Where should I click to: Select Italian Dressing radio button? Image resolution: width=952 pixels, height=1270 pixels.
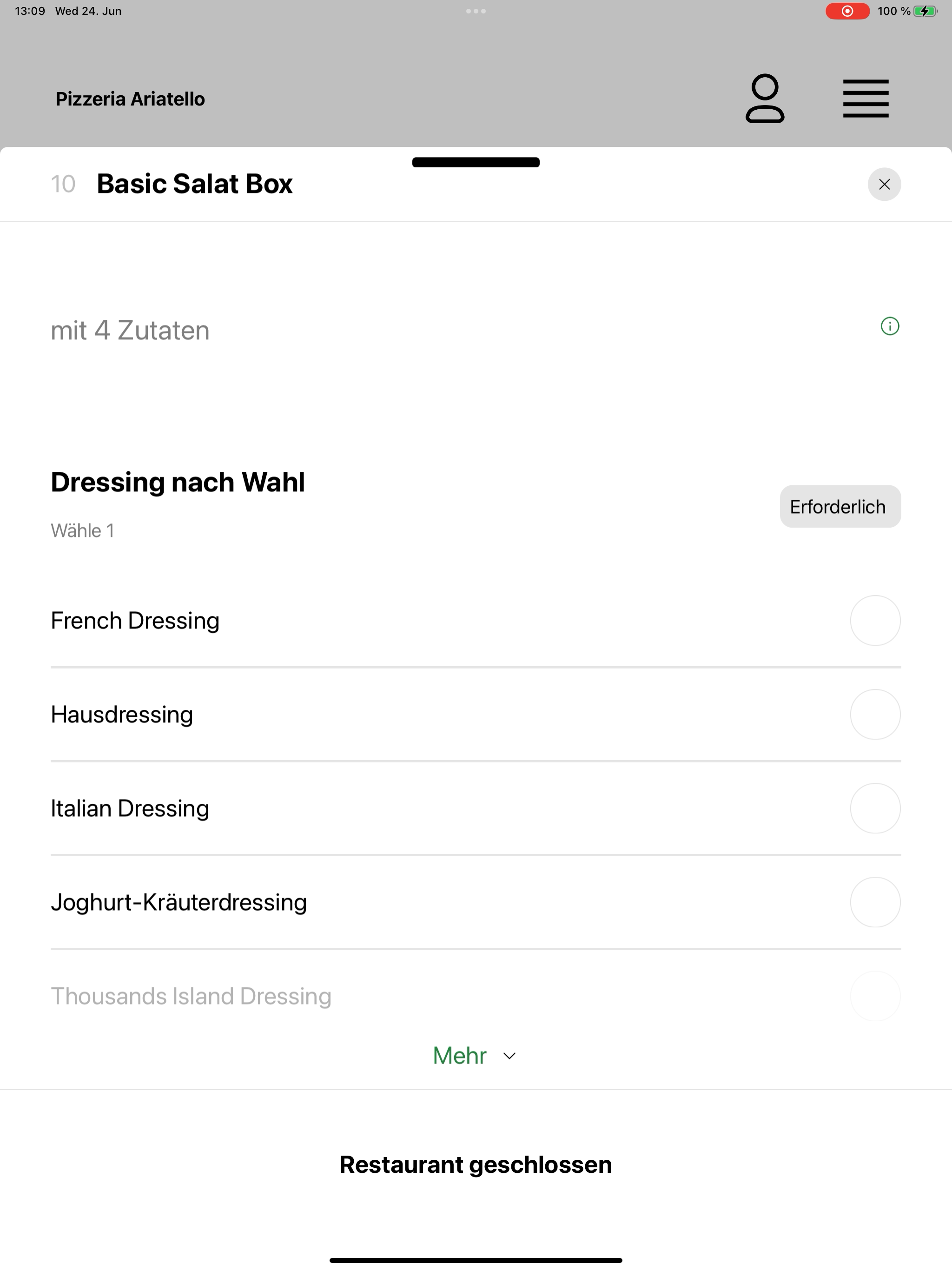point(875,808)
